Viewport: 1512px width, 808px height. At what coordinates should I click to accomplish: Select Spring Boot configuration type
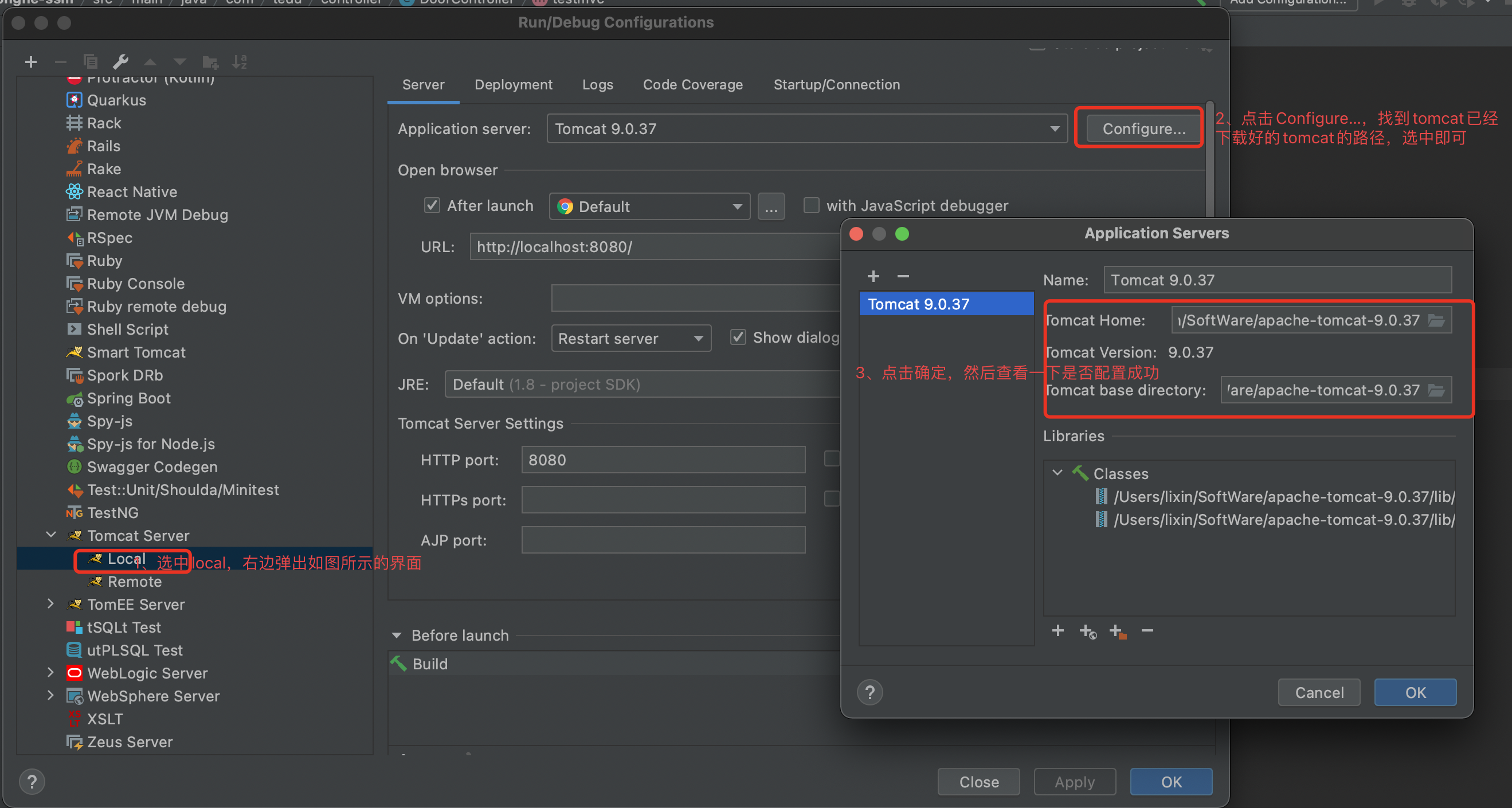click(128, 398)
